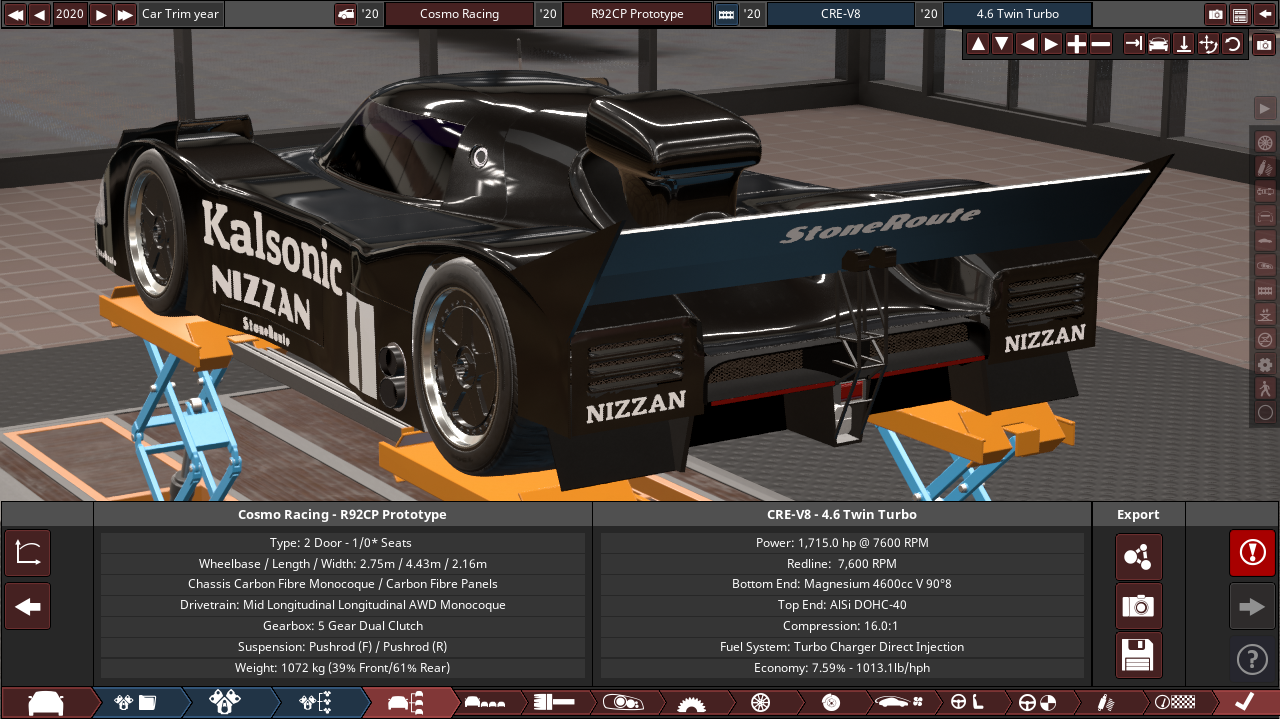The height and width of the screenshot is (719, 1280).
Task: Open R92CP Prototype trim selector
Action: pyautogui.click(x=637, y=14)
